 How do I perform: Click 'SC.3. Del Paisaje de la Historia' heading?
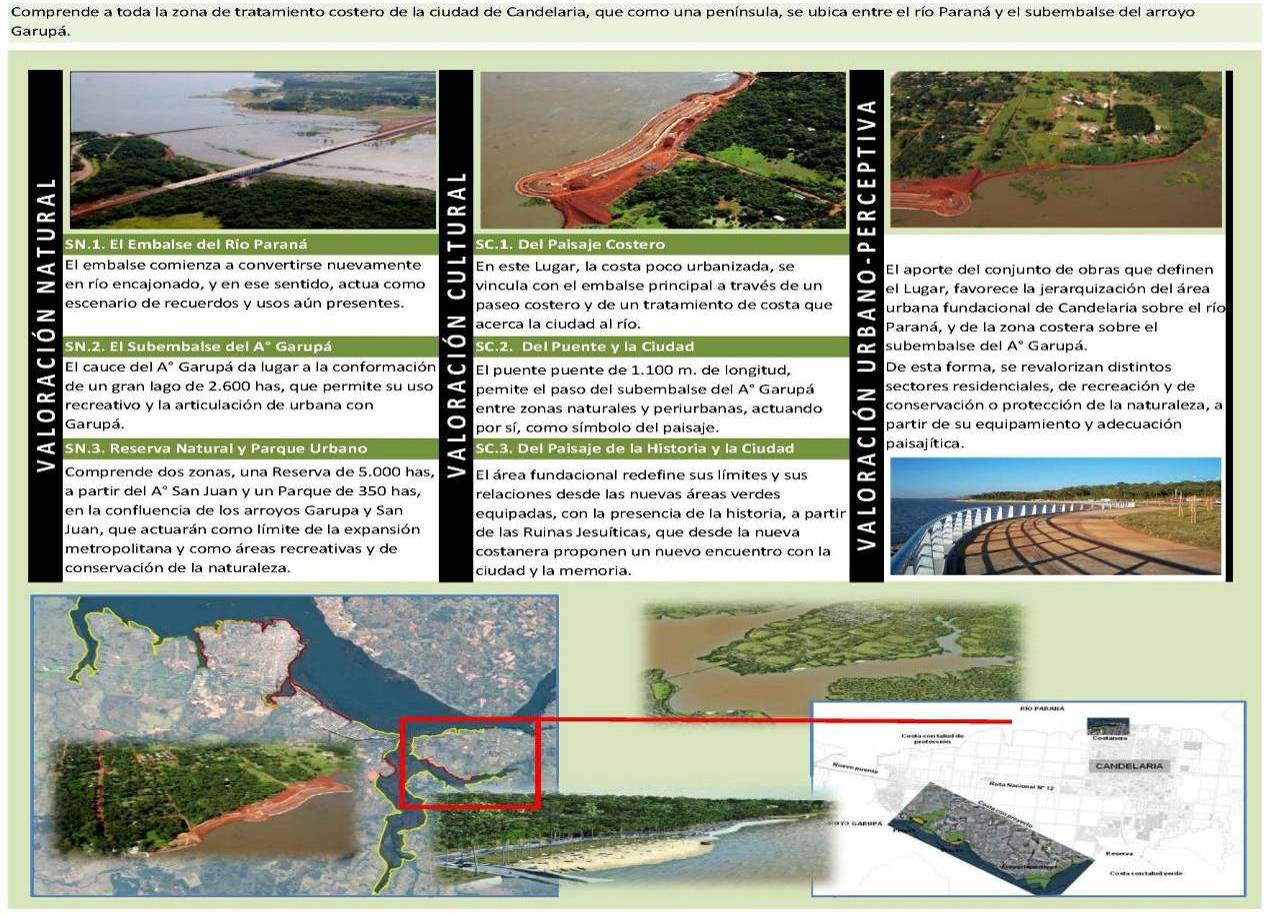click(x=636, y=449)
